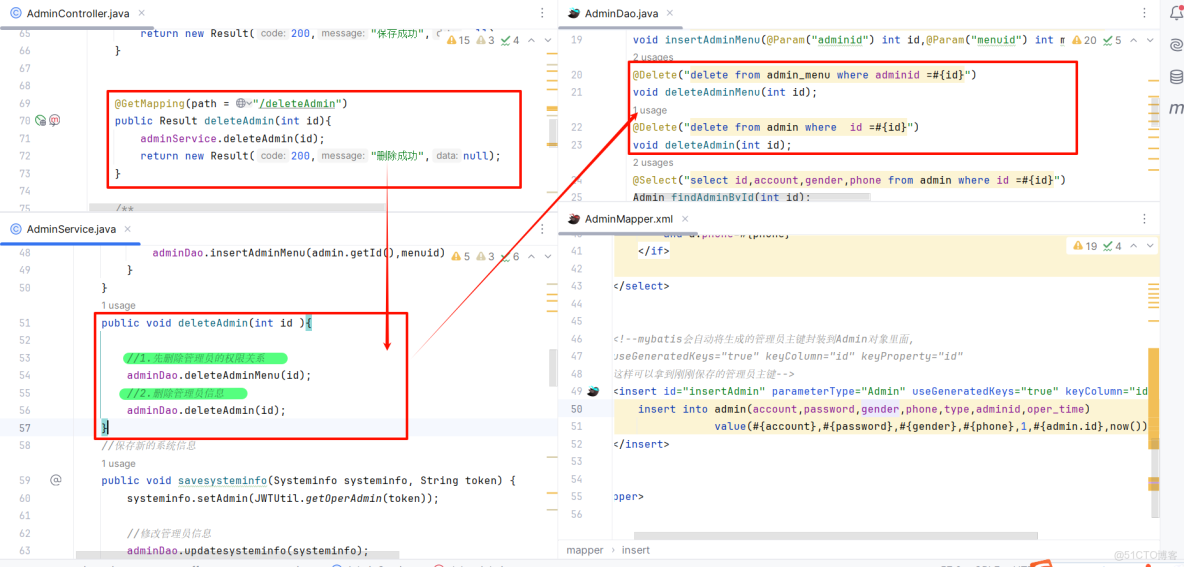Select the AdminDao.java tab
Screen dimensions: 1184x567
pos(620,14)
